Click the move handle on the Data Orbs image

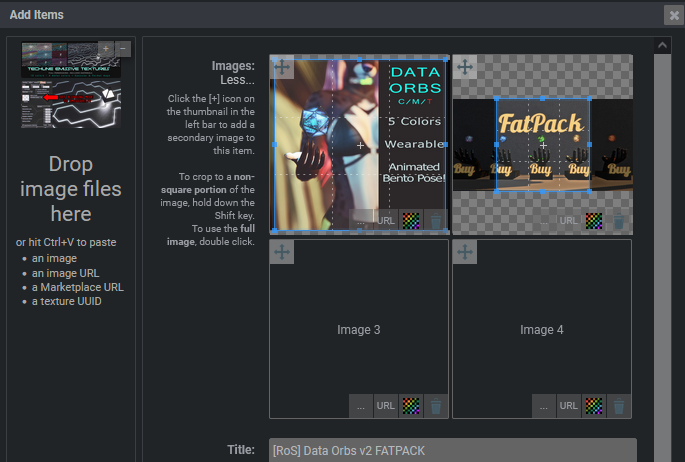coord(283,68)
